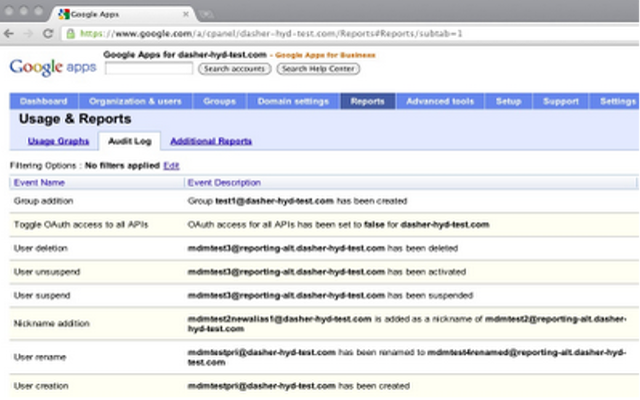Click the mdmtest2newalias1 nickname description
This screenshot has height=400, width=640.
(x=407, y=324)
